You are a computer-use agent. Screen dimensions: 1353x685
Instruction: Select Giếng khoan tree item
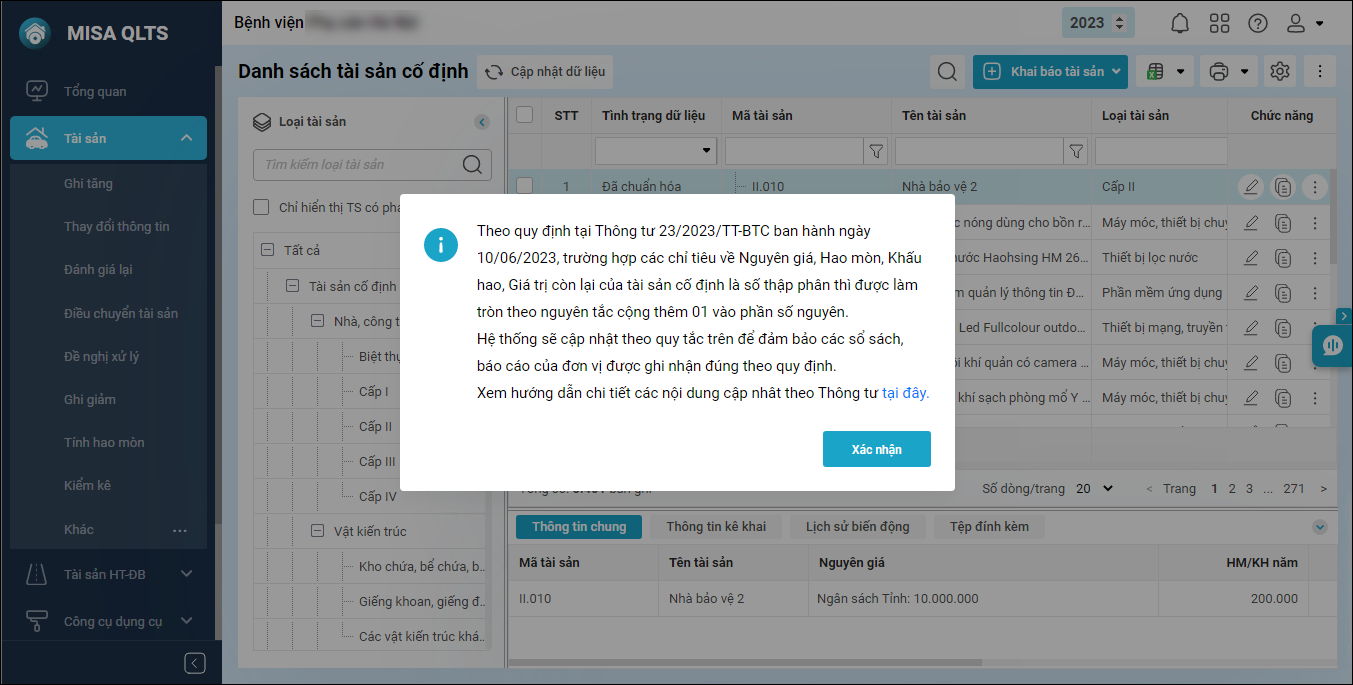click(x=422, y=601)
